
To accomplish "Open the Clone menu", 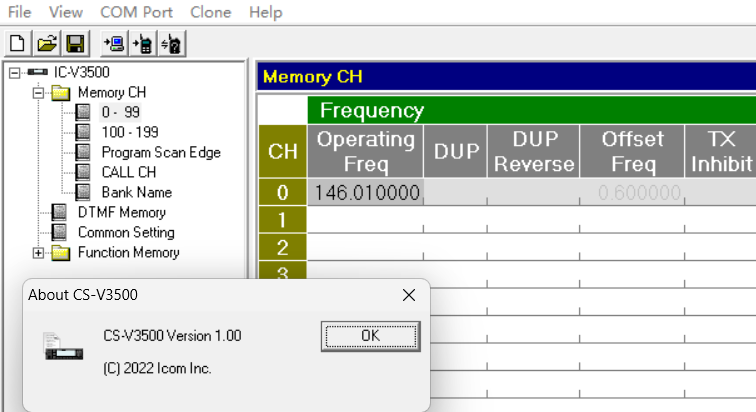I will 210,12.
